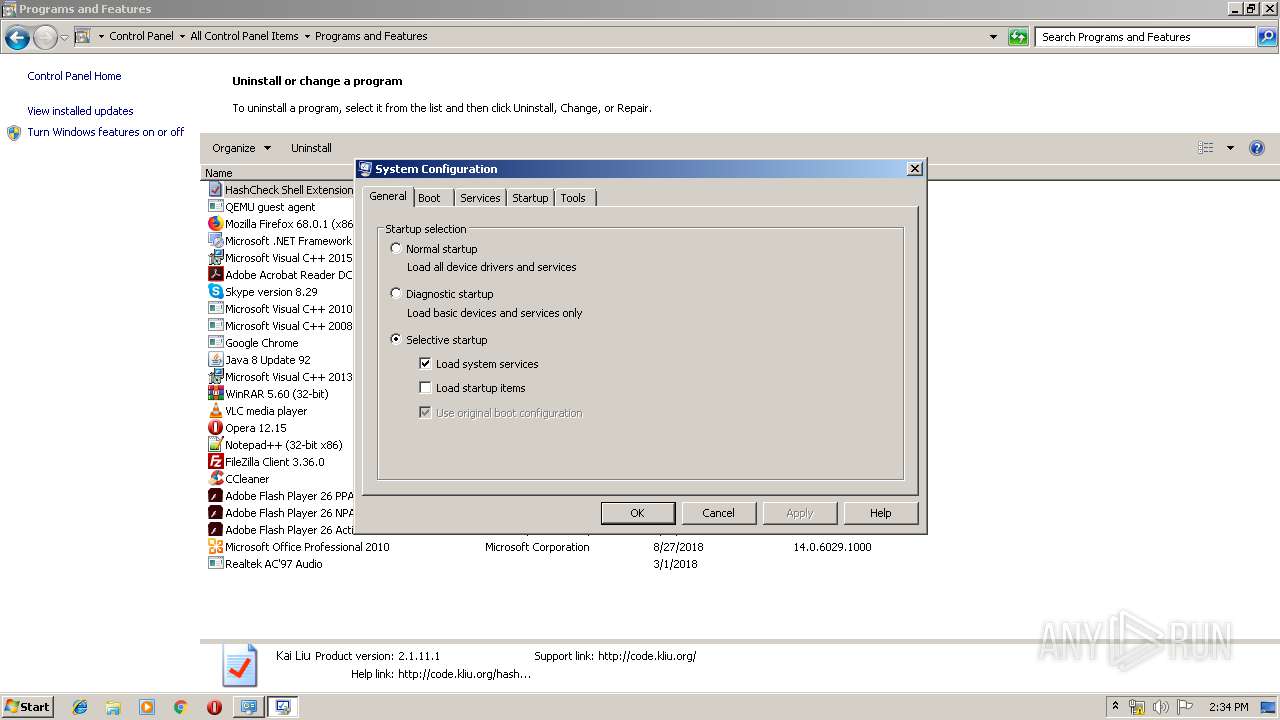Click the Google Chrome list icon
Viewport: 1280px width, 720px height.
215,343
